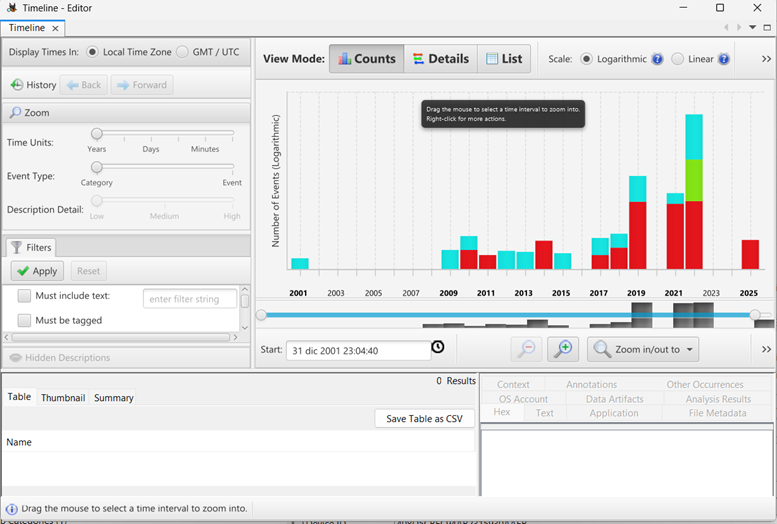Viewport: 777px width, 524px height.
Task: Expand the Hidden Descriptions panel
Action: tap(60, 357)
